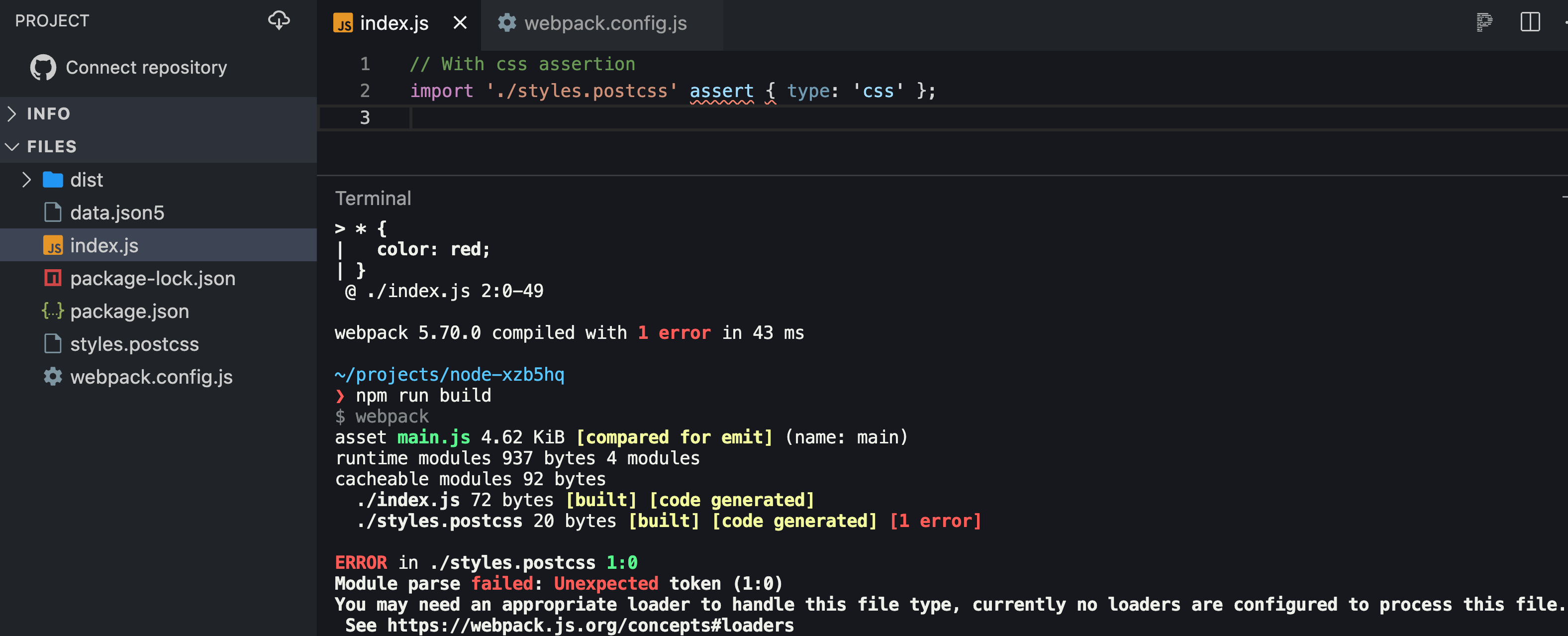Click the braces icon on package.json

(x=53, y=311)
